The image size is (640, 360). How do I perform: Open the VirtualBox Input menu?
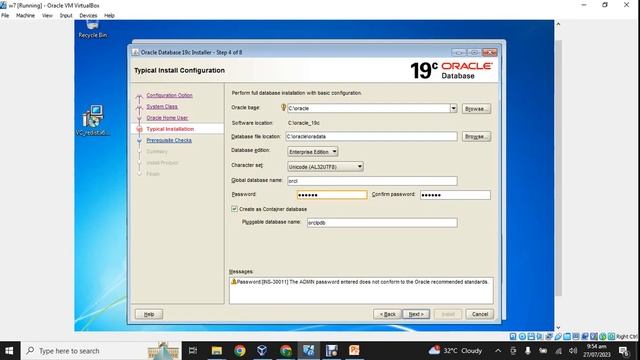66,16
